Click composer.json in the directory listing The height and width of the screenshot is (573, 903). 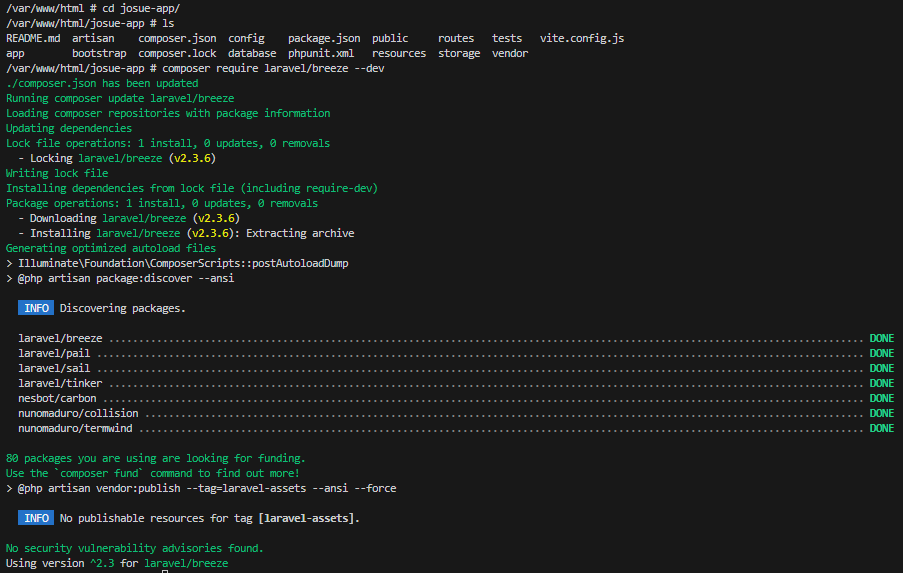pos(177,39)
